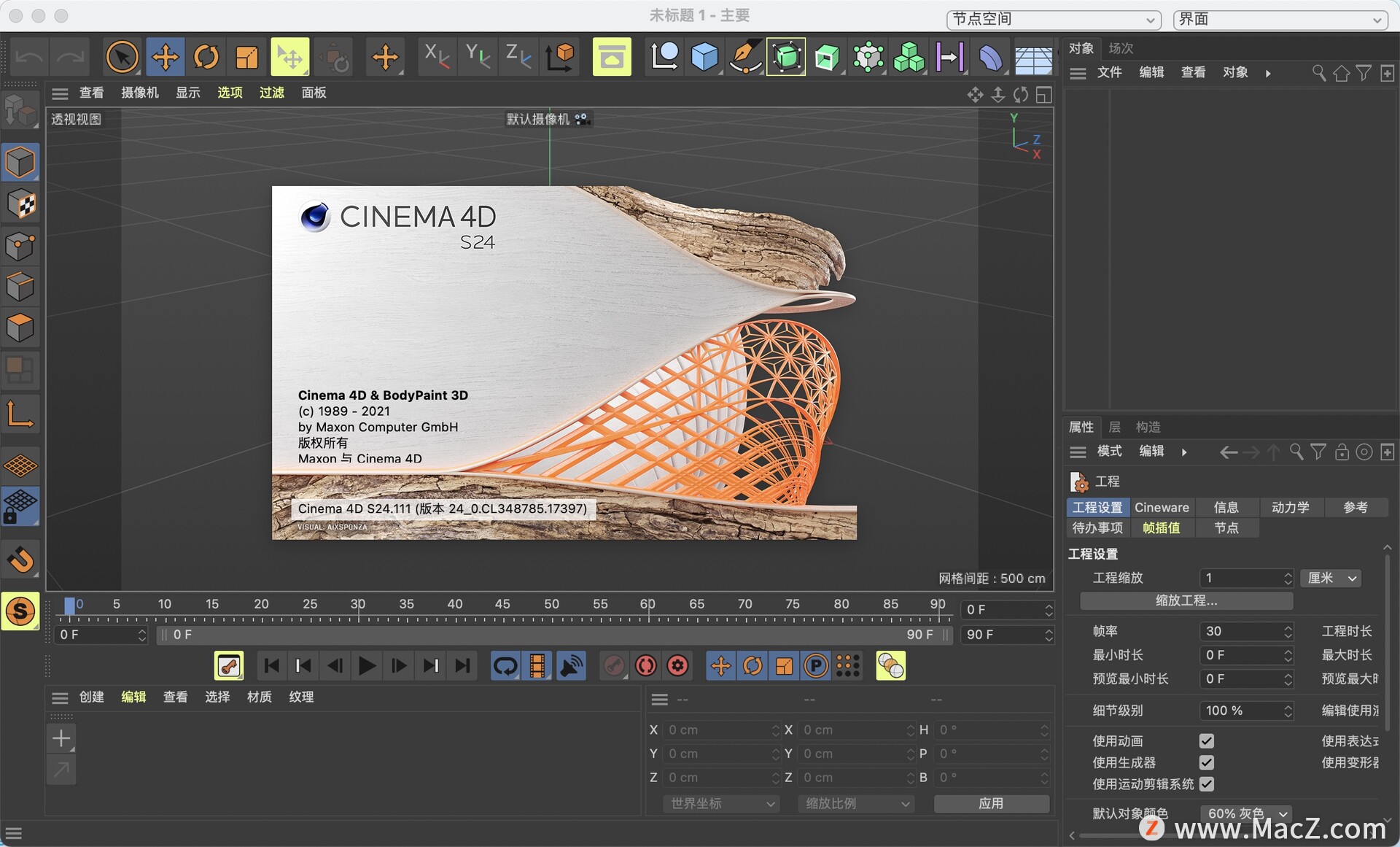The height and width of the screenshot is (847, 1400).
Task: Click the 90 F preview range slider
Action: pyautogui.click(x=555, y=635)
